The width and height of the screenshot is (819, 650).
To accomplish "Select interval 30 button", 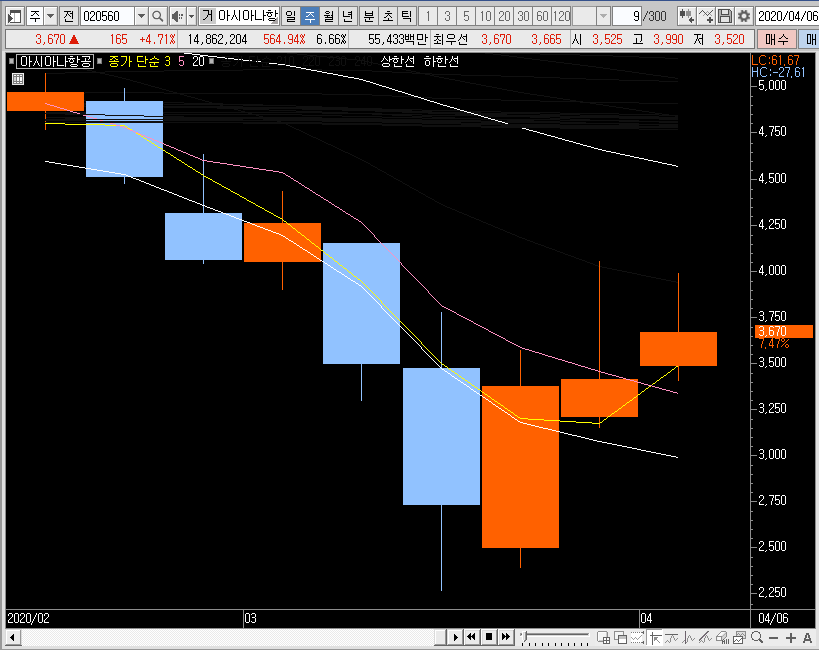I will pyautogui.click(x=523, y=17).
